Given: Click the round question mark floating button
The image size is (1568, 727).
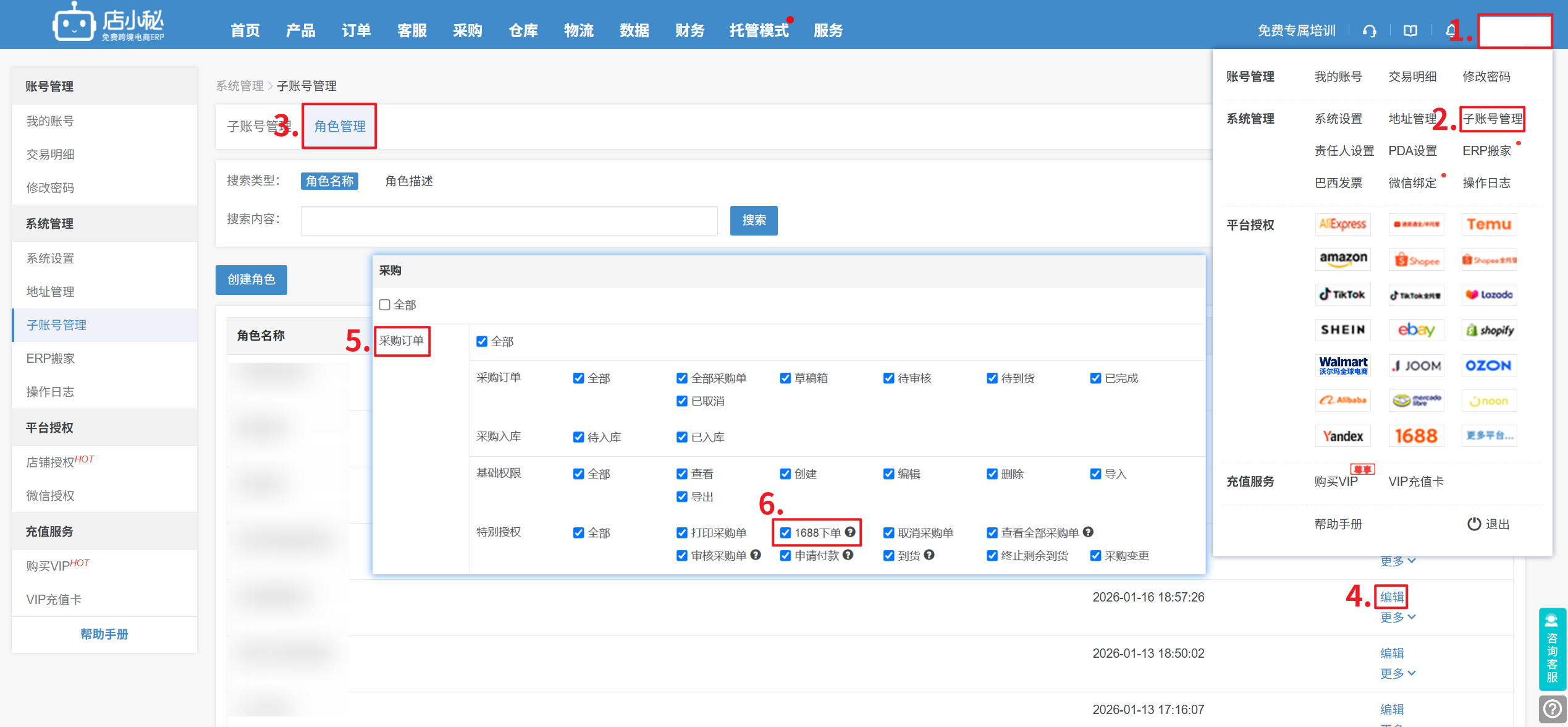Looking at the screenshot, I should point(1552,709).
